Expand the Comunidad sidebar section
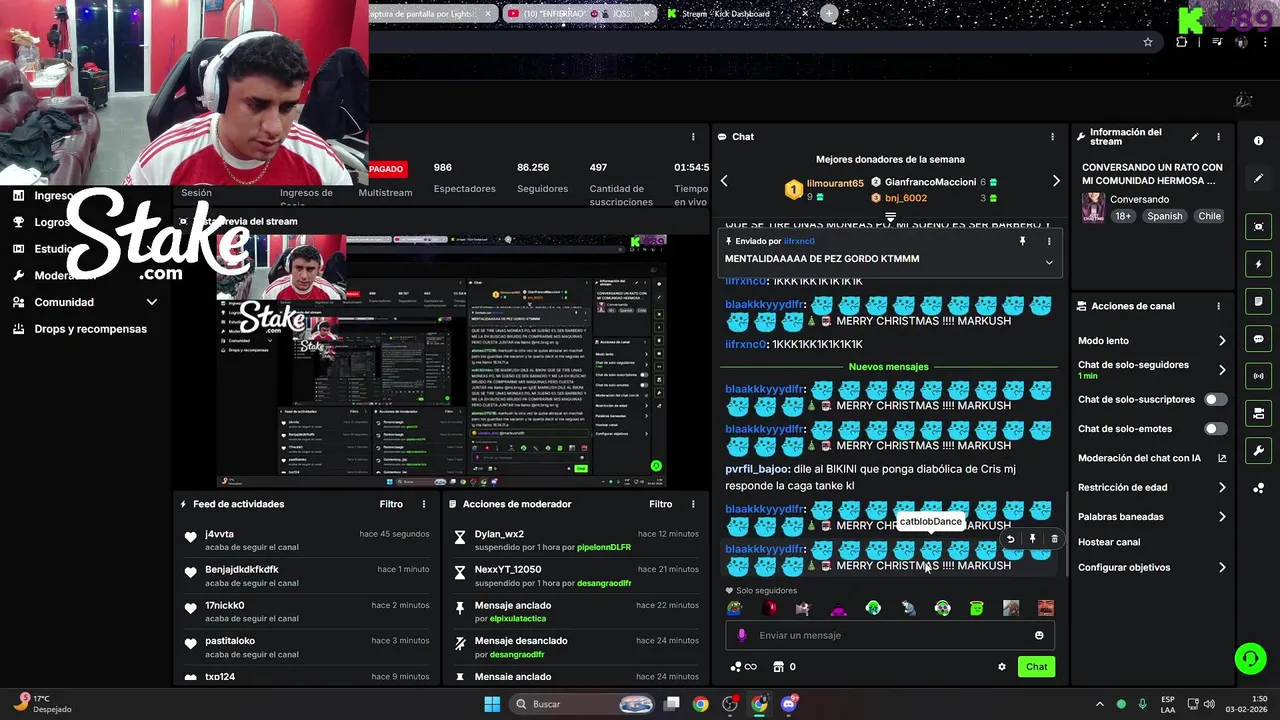 point(152,302)
